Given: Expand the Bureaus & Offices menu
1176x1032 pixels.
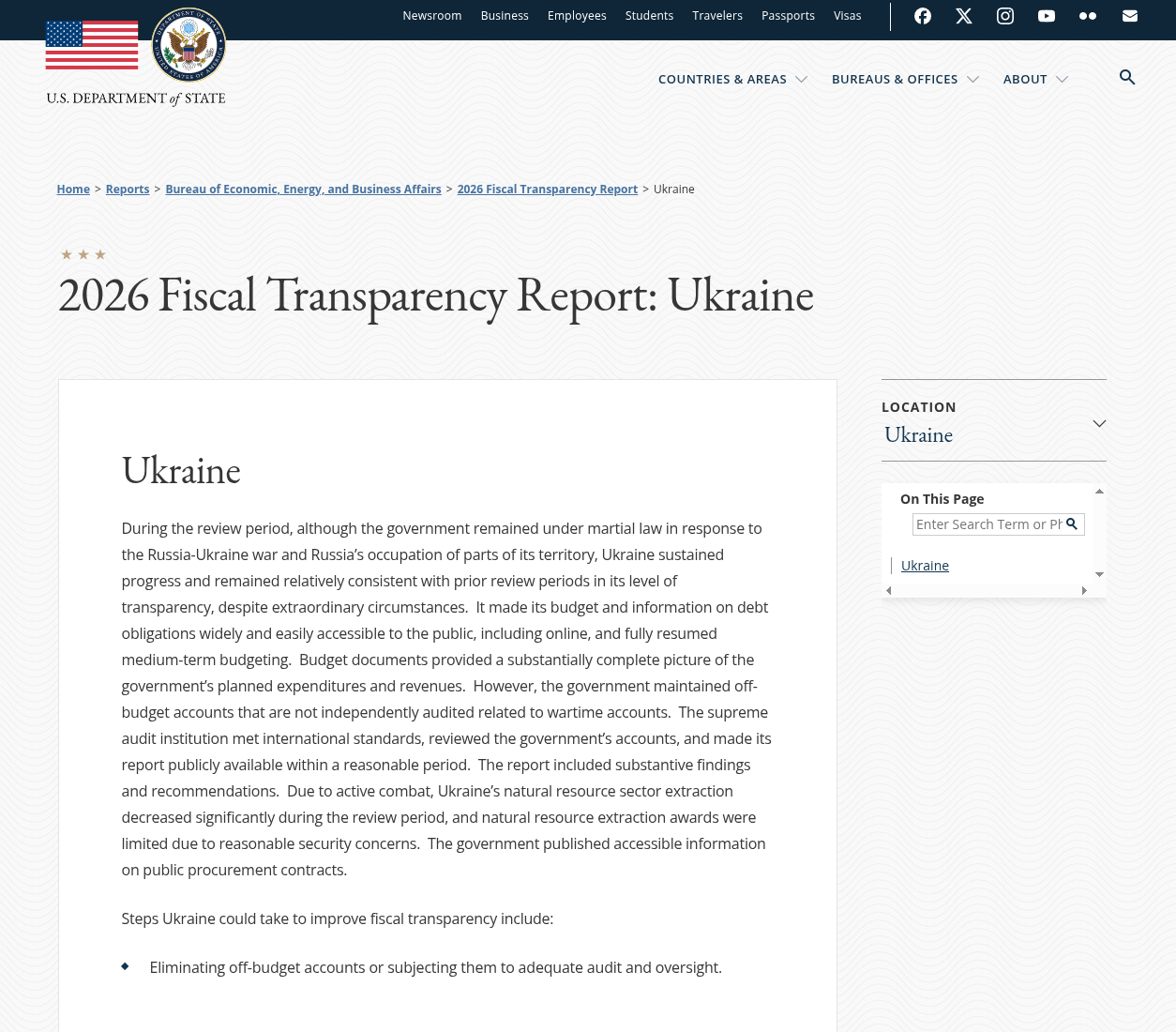Looking at the screenshot, I should [905, 80].
